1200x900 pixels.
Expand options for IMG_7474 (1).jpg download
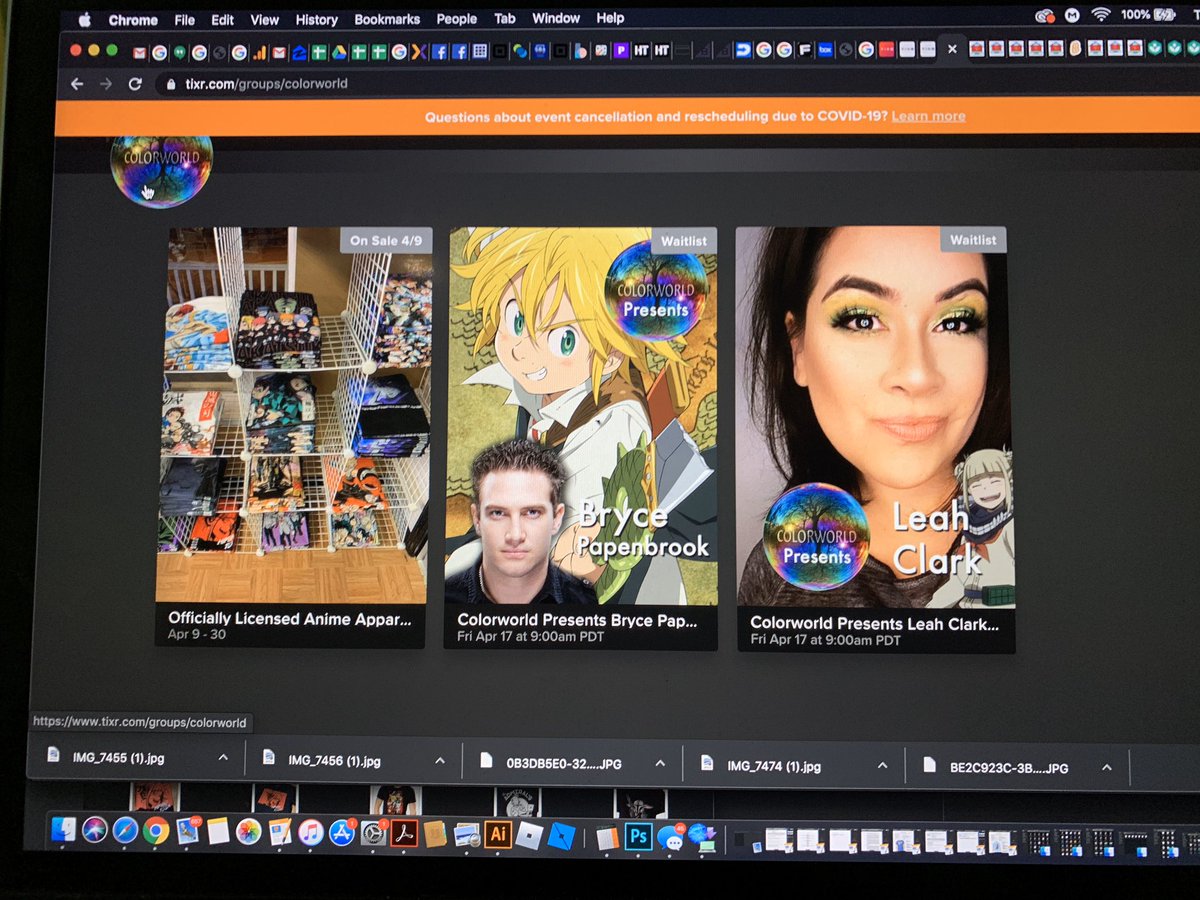tap(882, 765)
